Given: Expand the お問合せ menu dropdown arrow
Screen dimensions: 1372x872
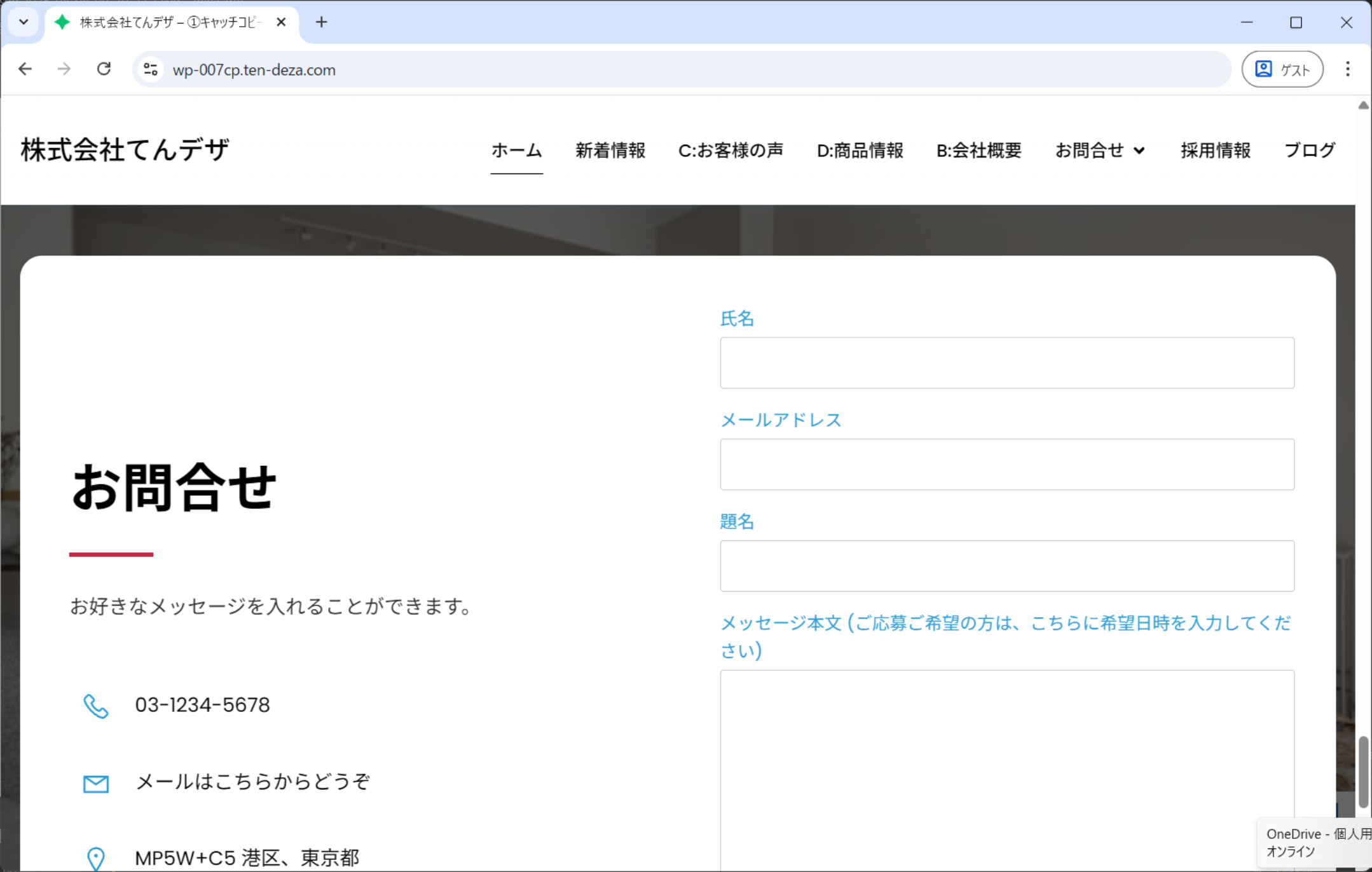Looking at the screenshot, I should (x=1139, y=151).
